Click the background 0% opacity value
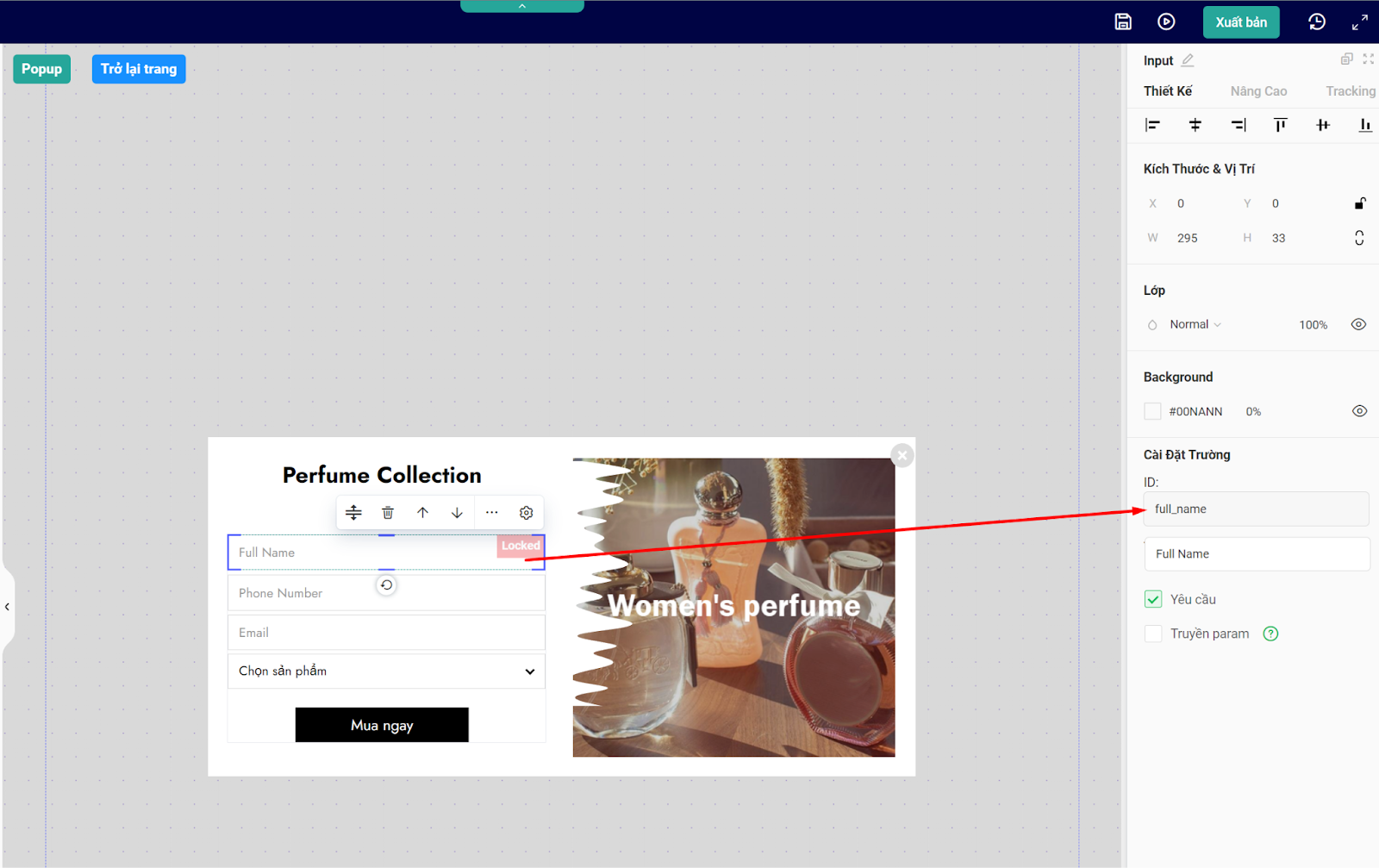 point(1253,411)
